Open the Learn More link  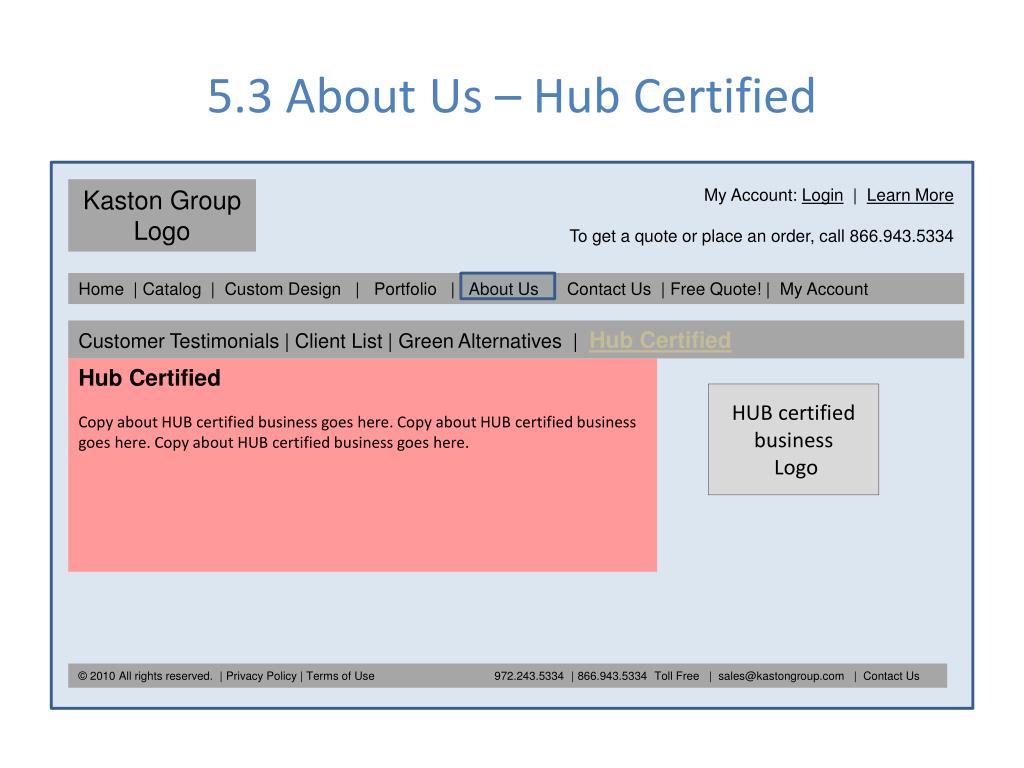(x=910, y=195)
